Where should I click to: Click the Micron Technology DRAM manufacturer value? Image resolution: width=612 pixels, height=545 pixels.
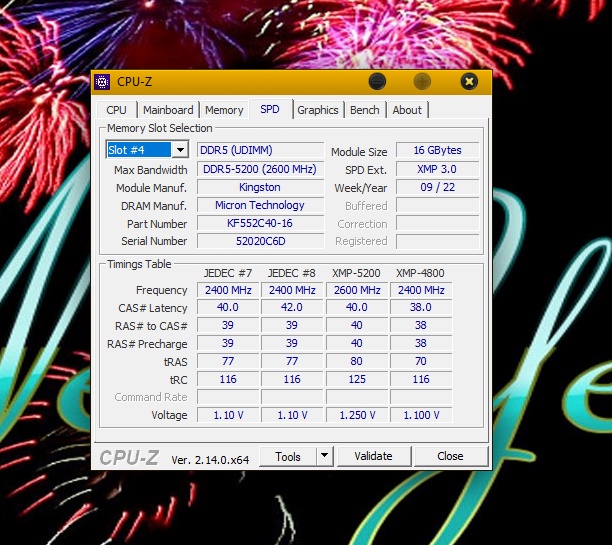pyautogui.click(x=260, y=205)
